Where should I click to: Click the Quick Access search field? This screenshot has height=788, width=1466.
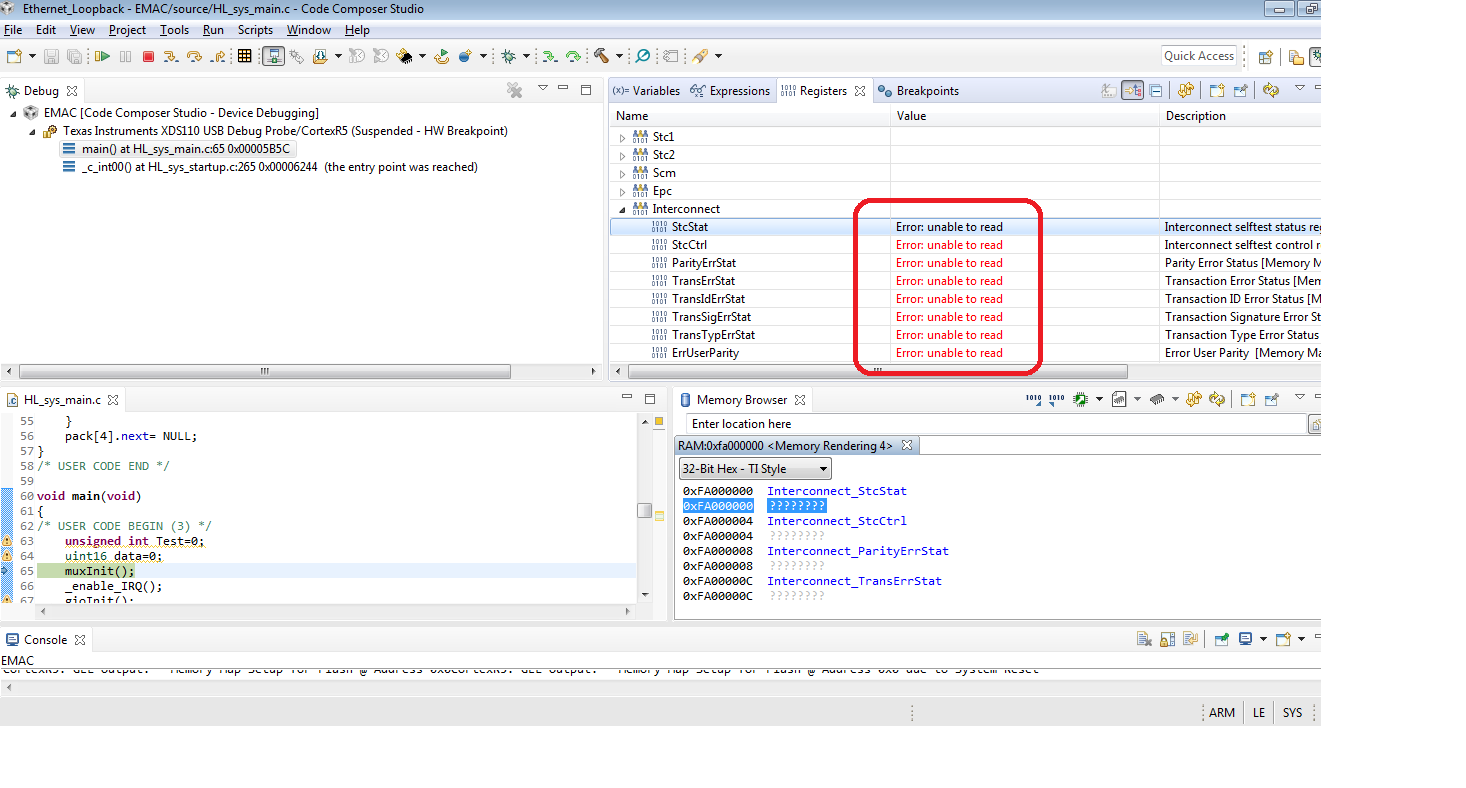click(1199, 56)
